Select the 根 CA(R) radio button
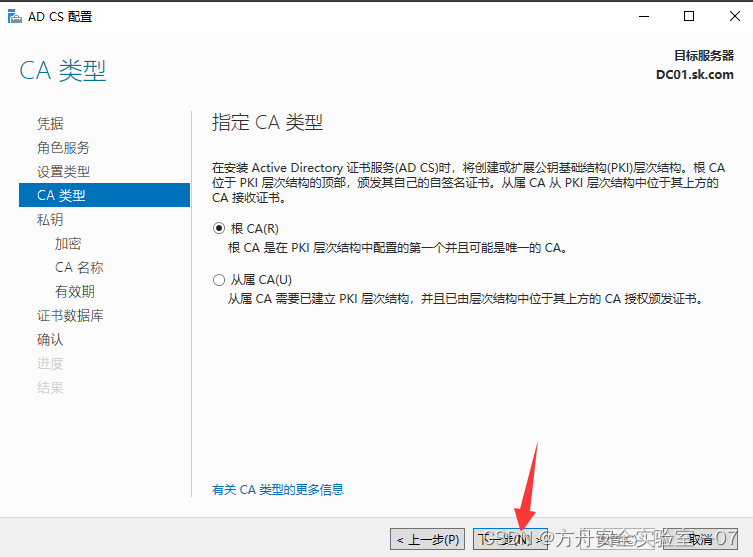 (x=219, y=229)
